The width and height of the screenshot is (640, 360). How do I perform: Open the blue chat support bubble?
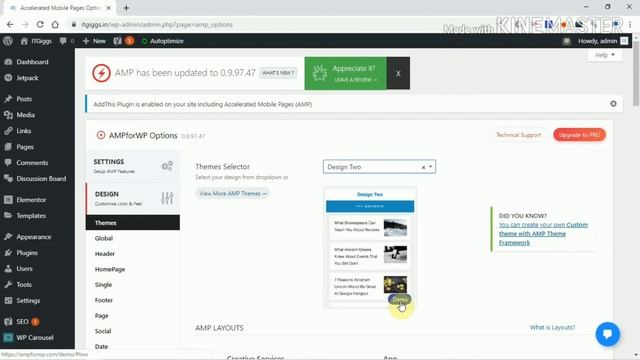click(607, 334)
